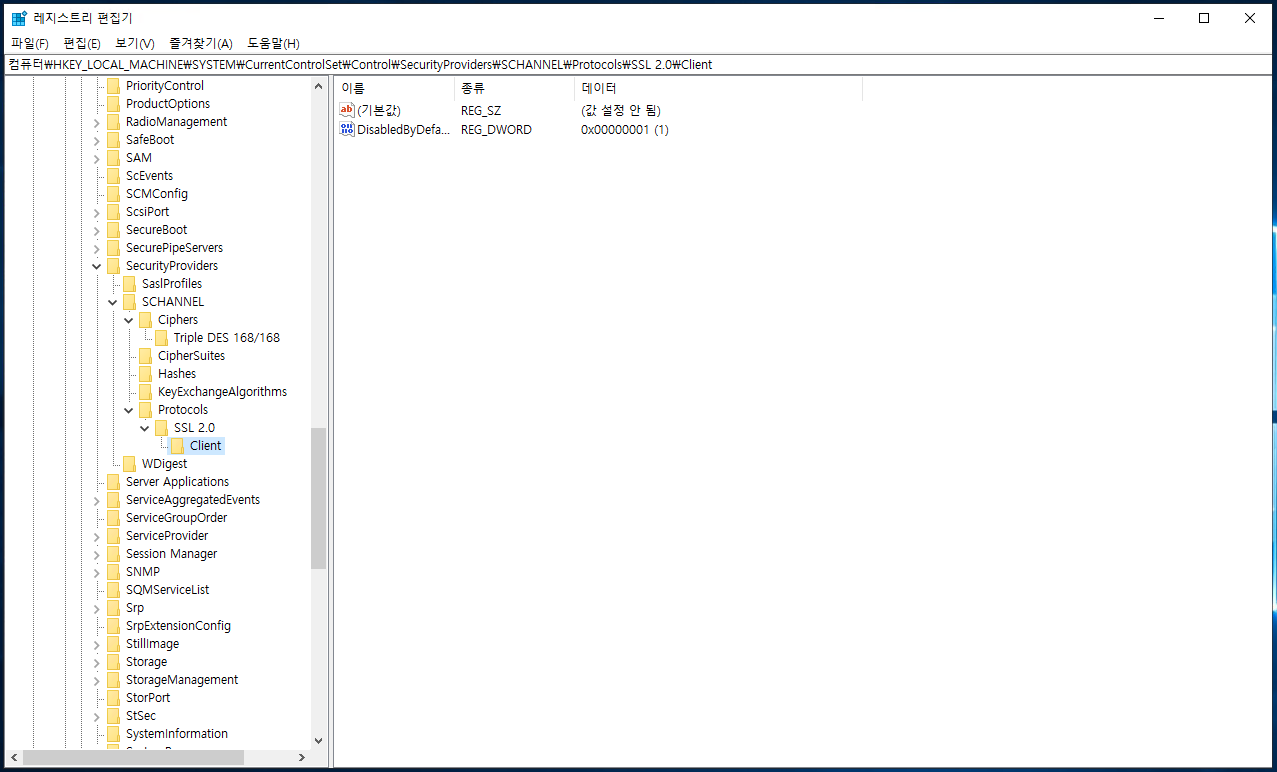1277x772 pixels.
Task: Select the StorPort tree item
Action: (148, 698)
